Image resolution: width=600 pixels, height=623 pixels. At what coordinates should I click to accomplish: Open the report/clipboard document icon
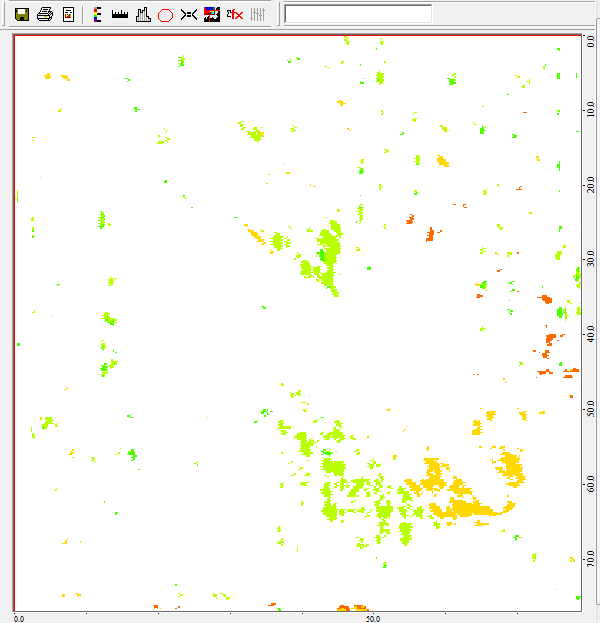68,14
